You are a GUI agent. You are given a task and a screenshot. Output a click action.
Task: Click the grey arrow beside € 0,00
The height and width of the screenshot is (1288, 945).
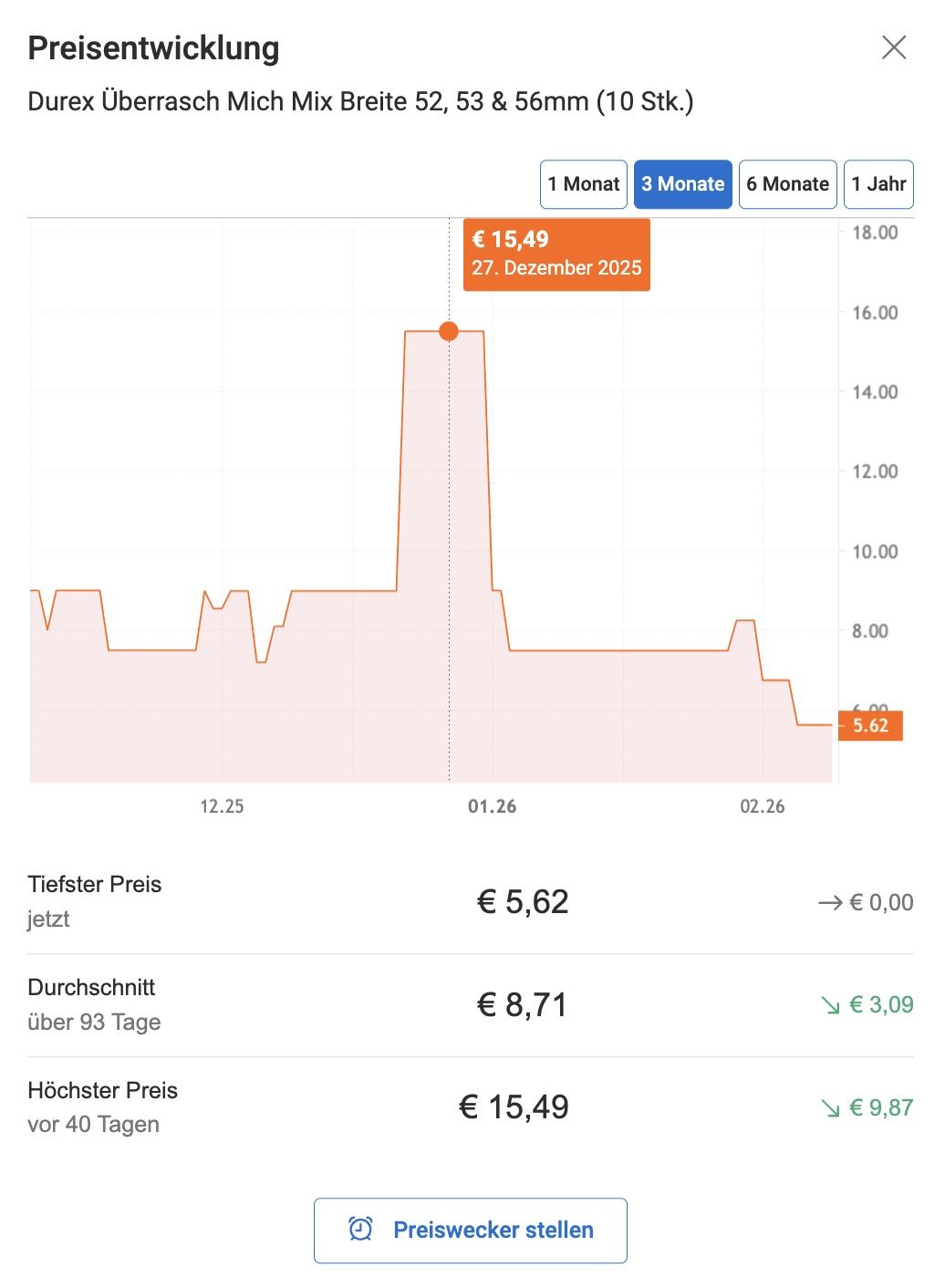coord(830,903)
